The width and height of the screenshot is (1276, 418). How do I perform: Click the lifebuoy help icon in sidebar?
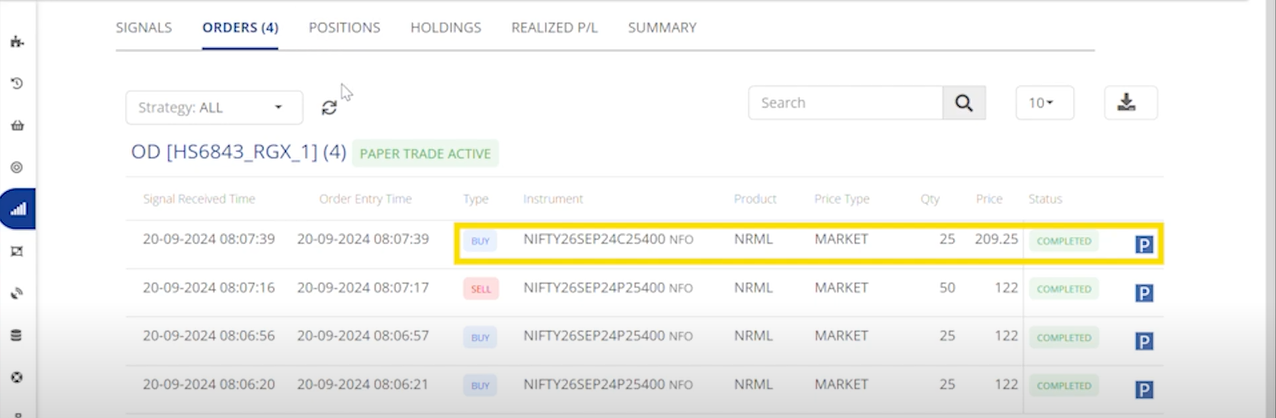pyautogui.click(x=17, y=378)
